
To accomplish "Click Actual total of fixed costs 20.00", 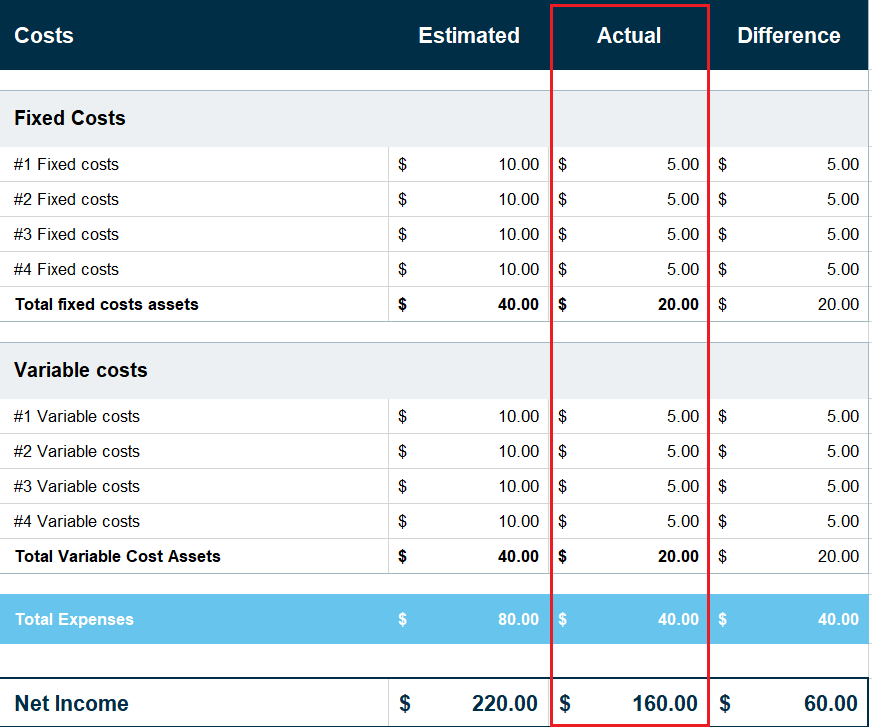I will point(678,304).
